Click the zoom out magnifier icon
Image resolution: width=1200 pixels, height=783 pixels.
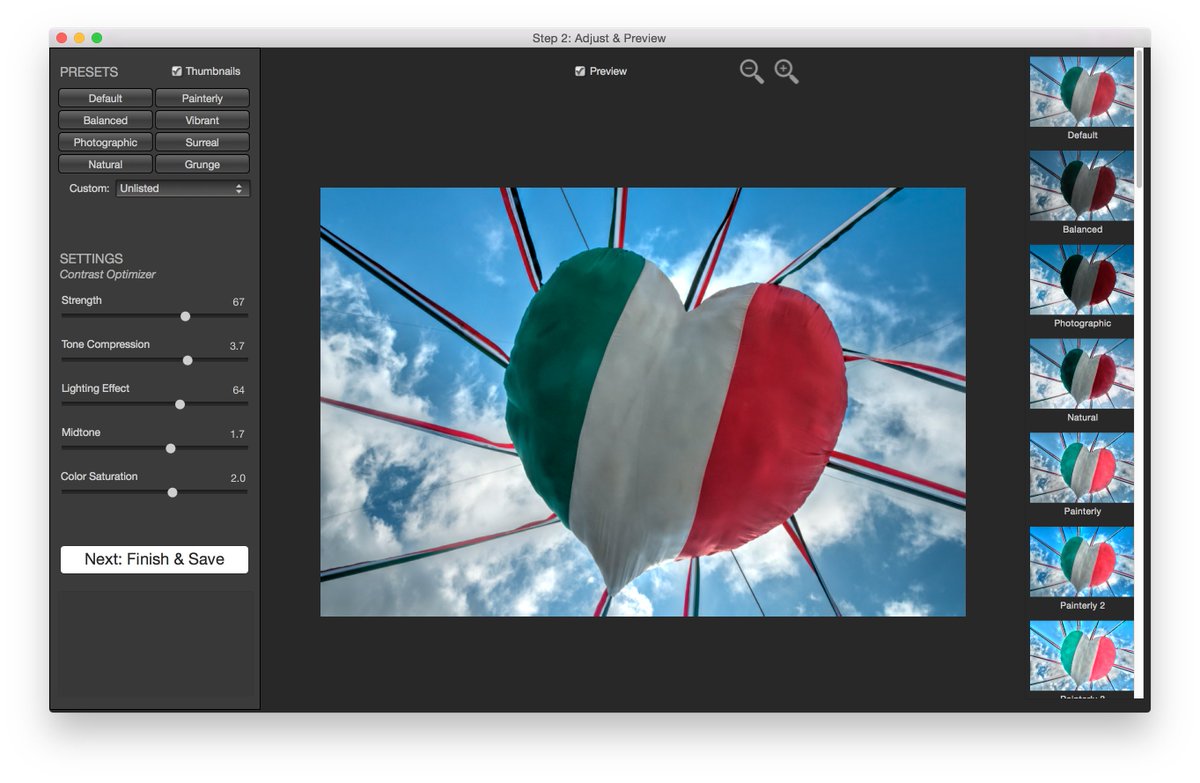point(751,71)
